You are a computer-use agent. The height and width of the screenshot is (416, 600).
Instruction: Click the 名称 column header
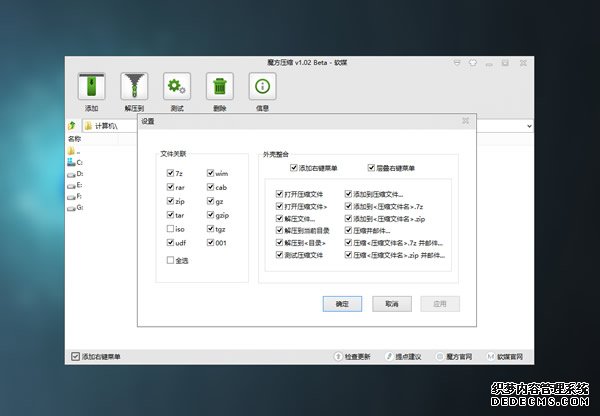pos(75,139)
